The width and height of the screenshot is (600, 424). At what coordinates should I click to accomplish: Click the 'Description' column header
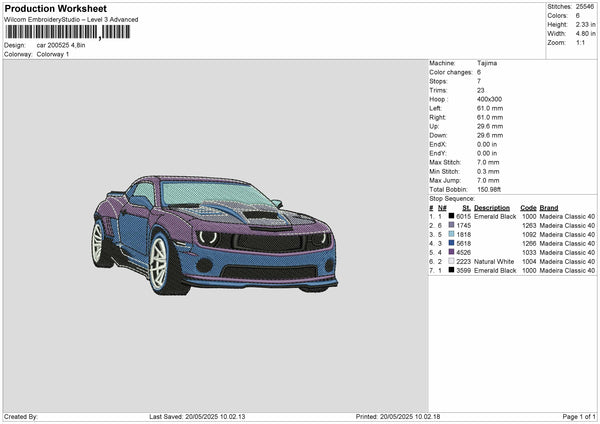tap(492, 208)
